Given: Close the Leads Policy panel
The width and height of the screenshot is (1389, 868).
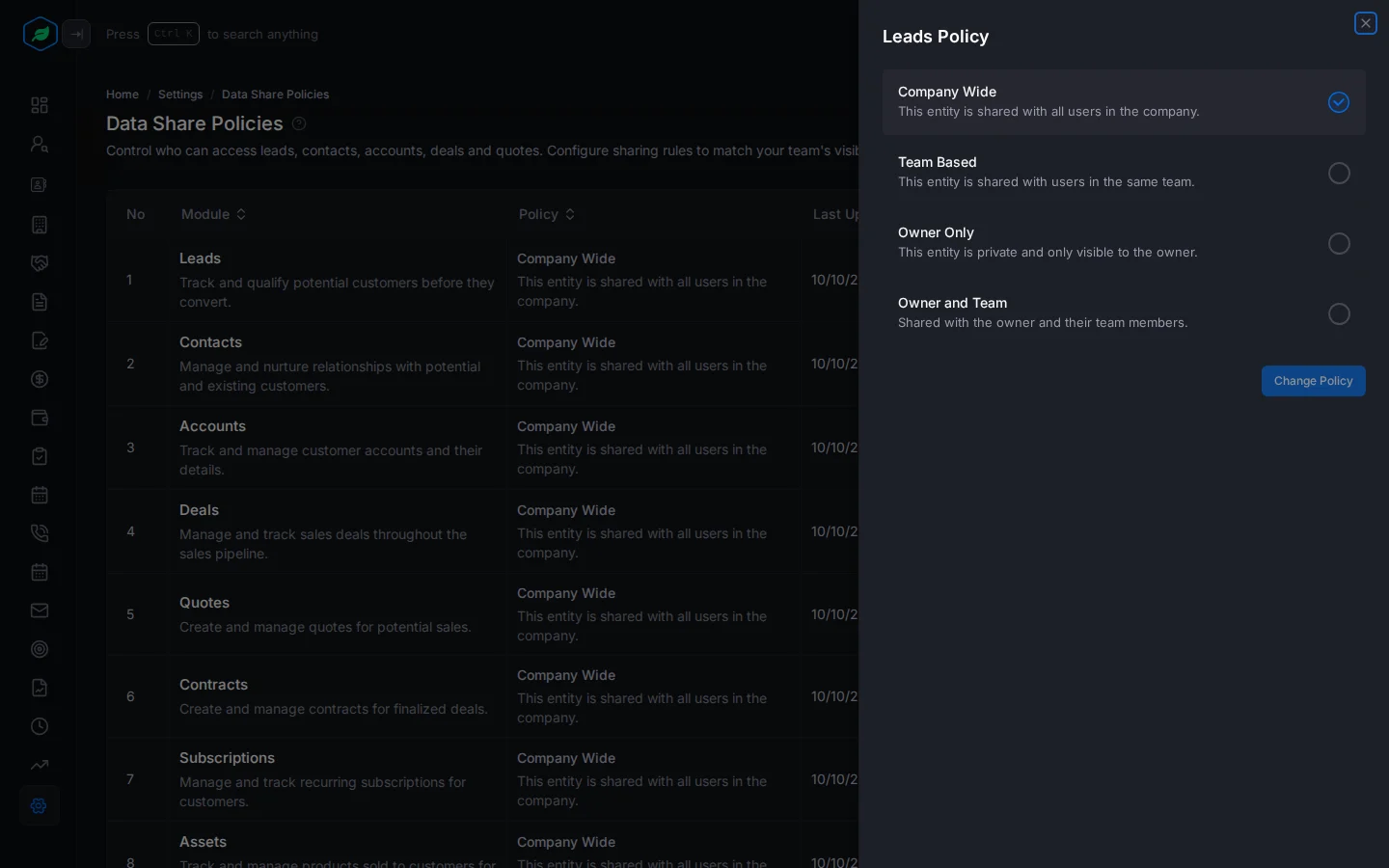Looking at the screenshot, I should [1366, 23].
